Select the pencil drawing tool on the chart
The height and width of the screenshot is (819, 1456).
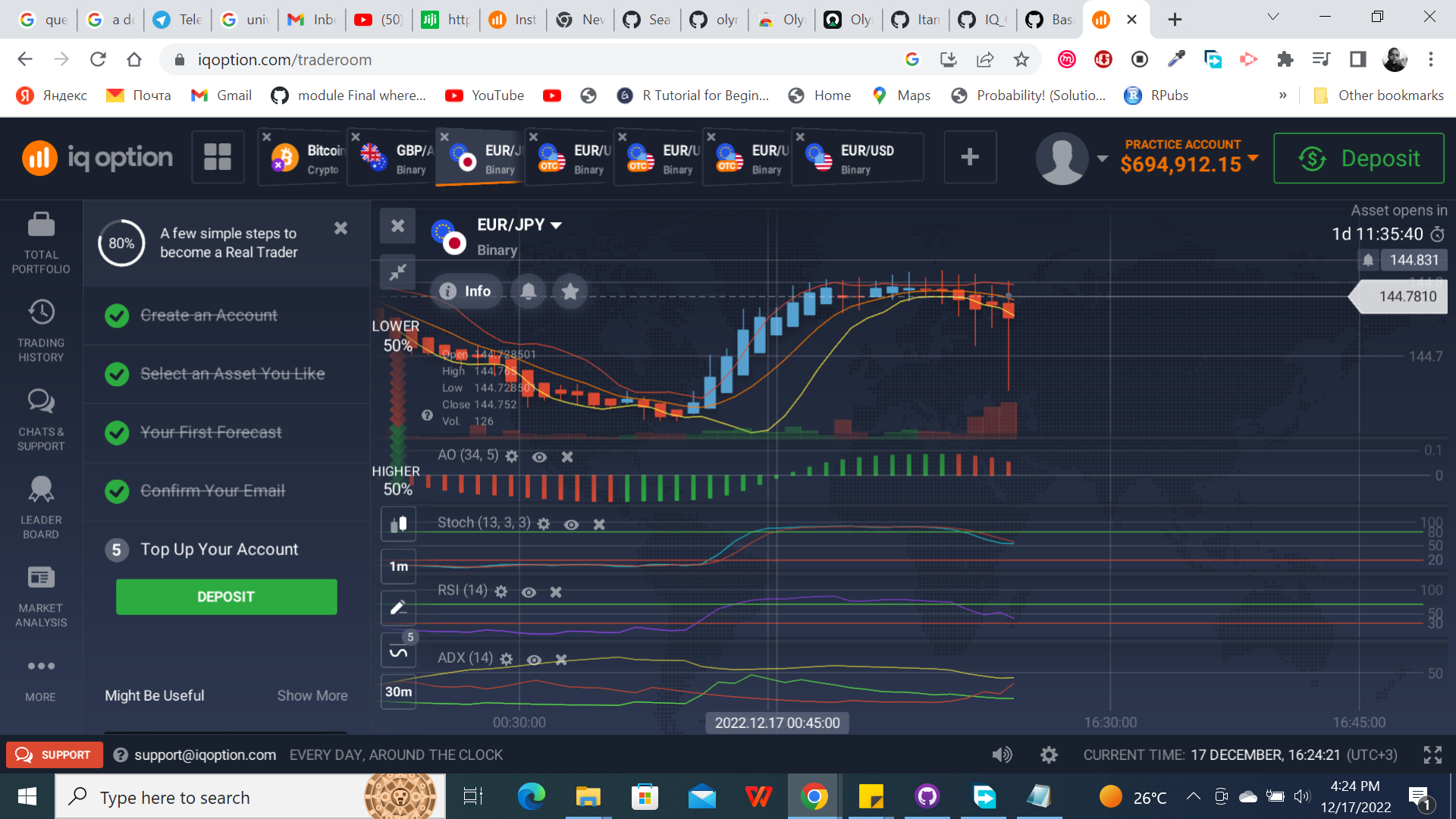click(x=397, y=607)
